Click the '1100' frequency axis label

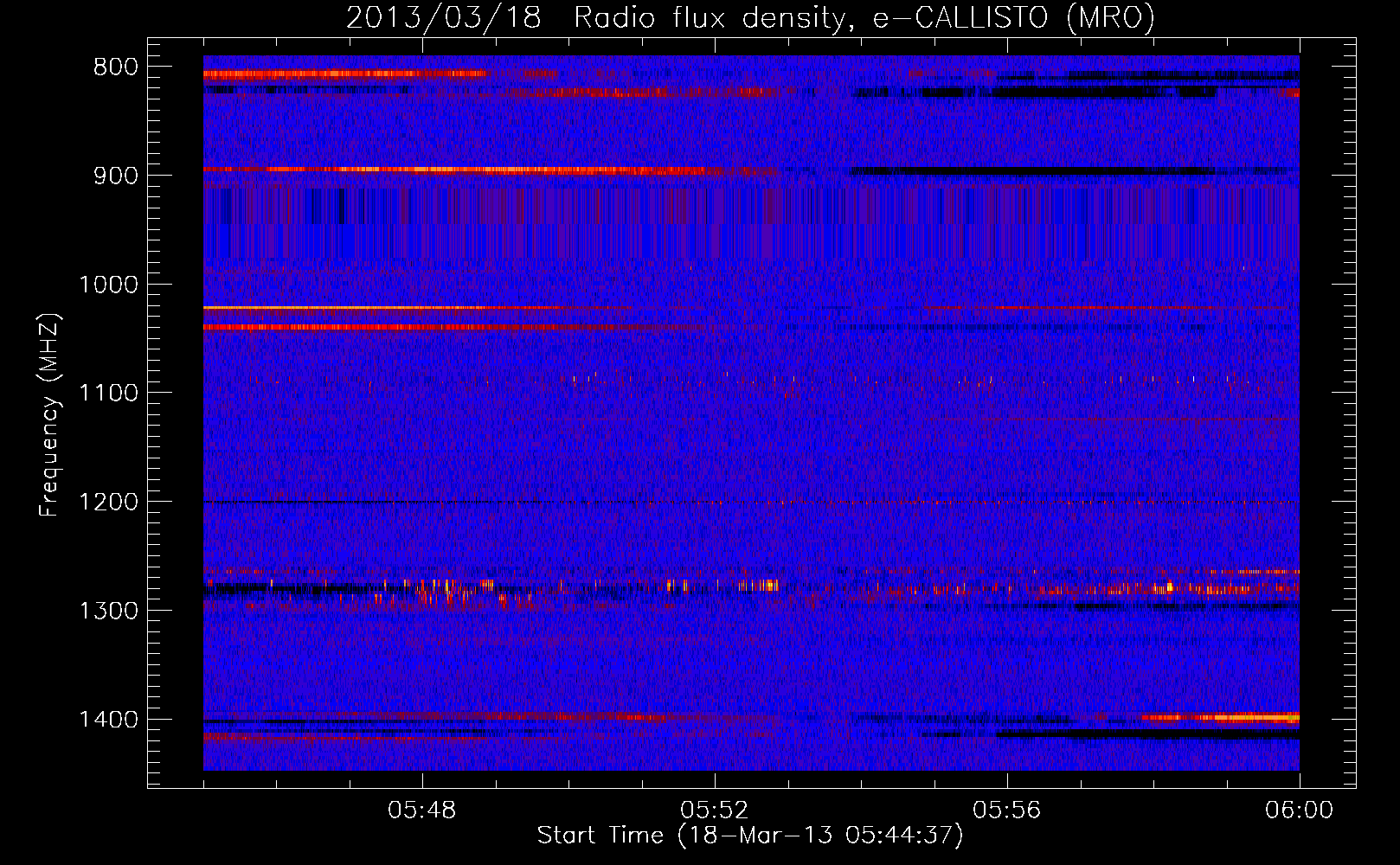(108, 394)
